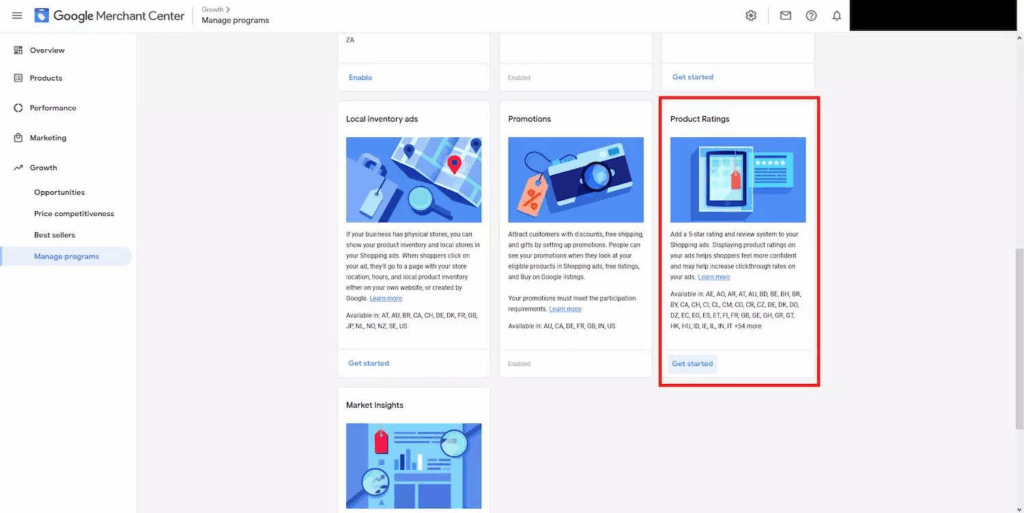Open the help question mark icon
Viewport: 1024px width, 513px height.
coord(811,16)
